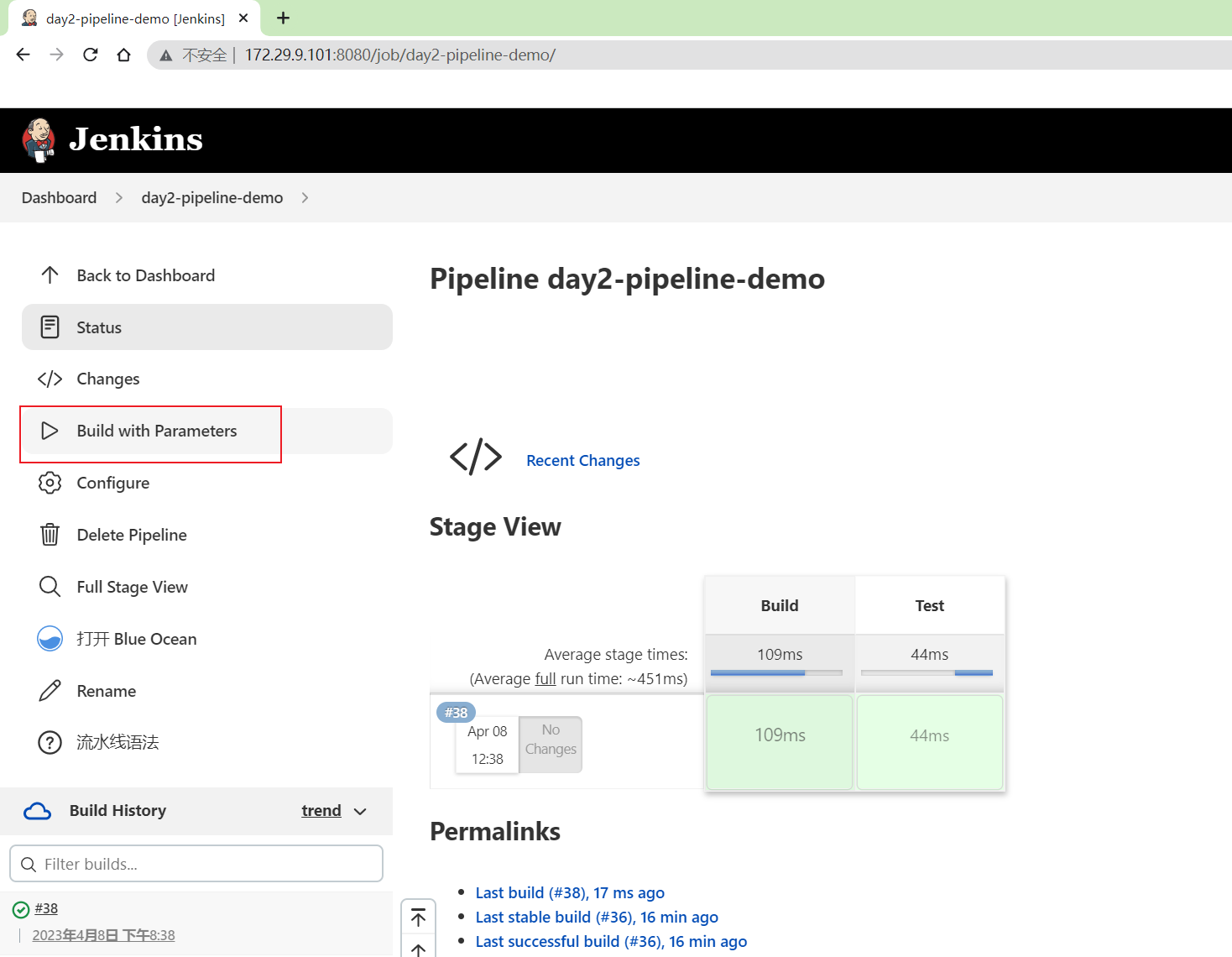Click the 'full' underlined word in average run time

click(x=546, y=678)
